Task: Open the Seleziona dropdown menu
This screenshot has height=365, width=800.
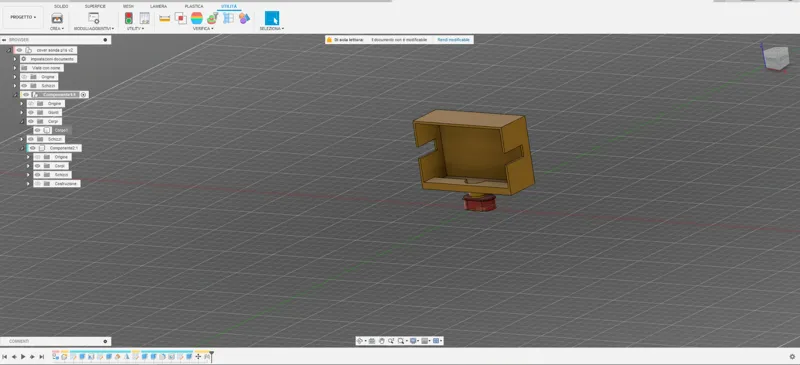Action: click(x=272, y=29)
